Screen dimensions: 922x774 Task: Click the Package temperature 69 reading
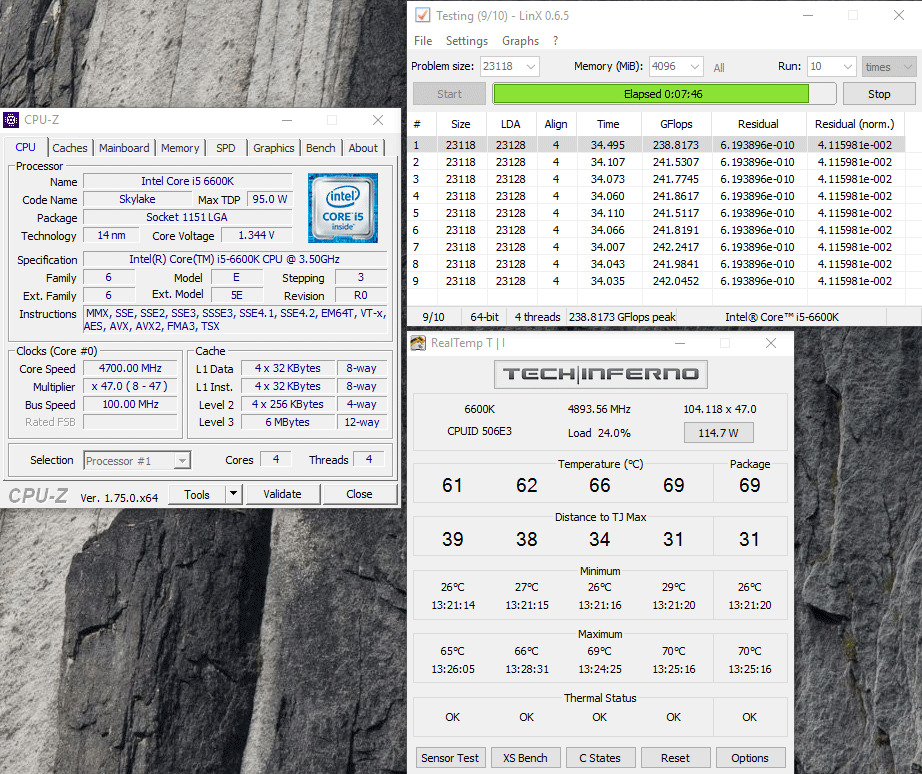[x=750, y=485]
